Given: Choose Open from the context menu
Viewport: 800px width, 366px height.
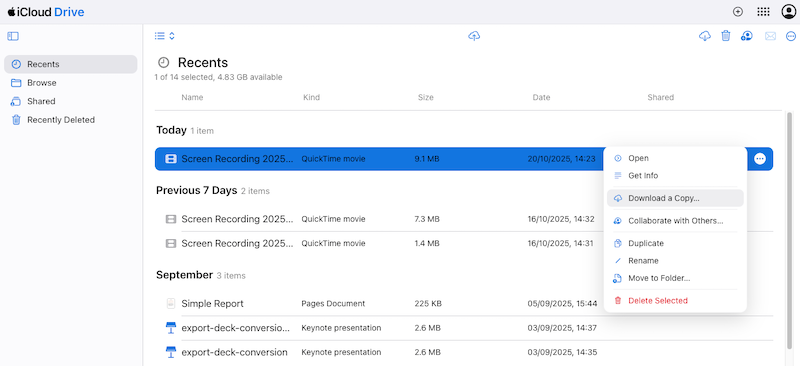Looking at the screenshot, I should coord(675,158).
